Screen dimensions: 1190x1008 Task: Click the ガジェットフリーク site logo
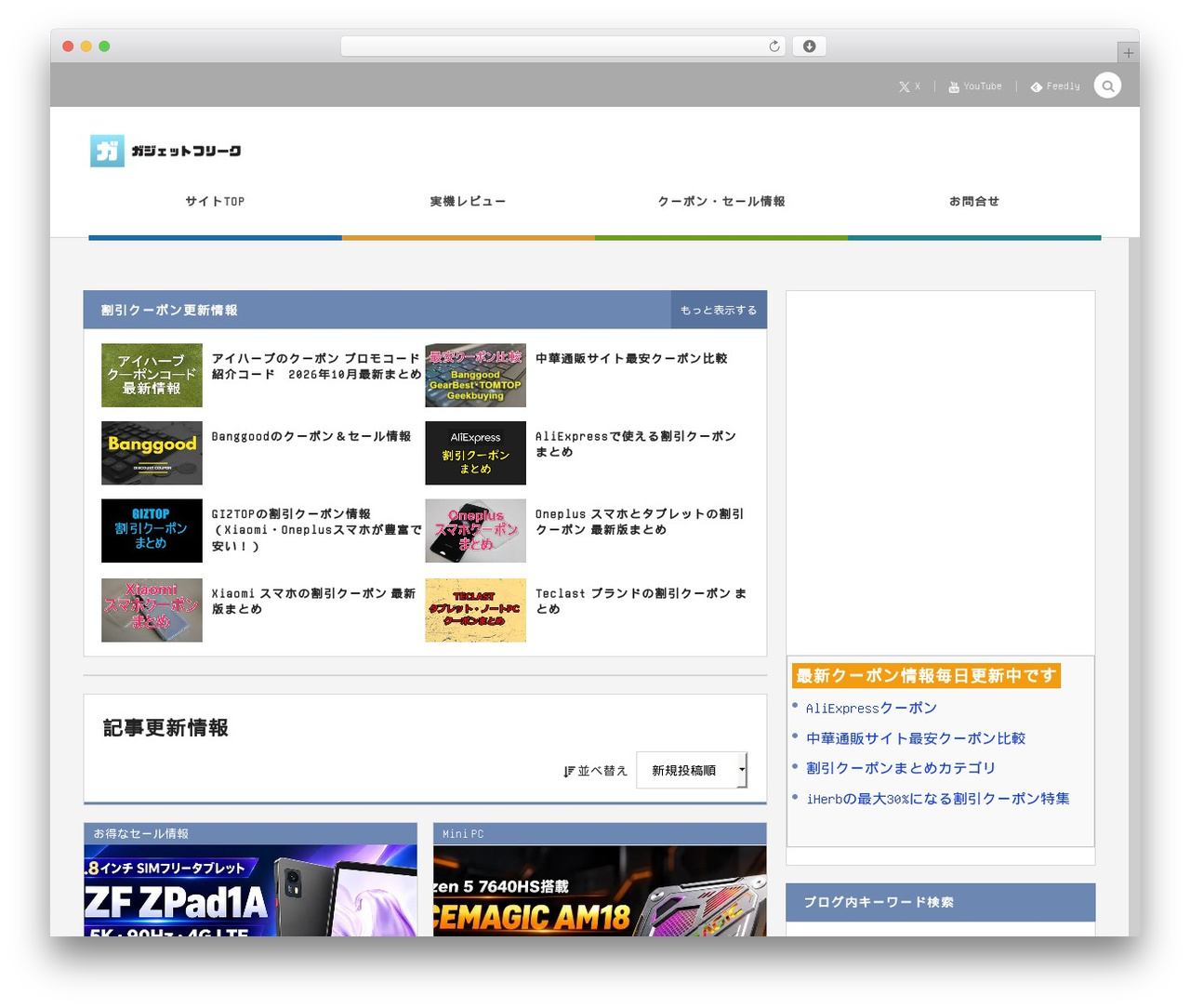tap(165, 151)
